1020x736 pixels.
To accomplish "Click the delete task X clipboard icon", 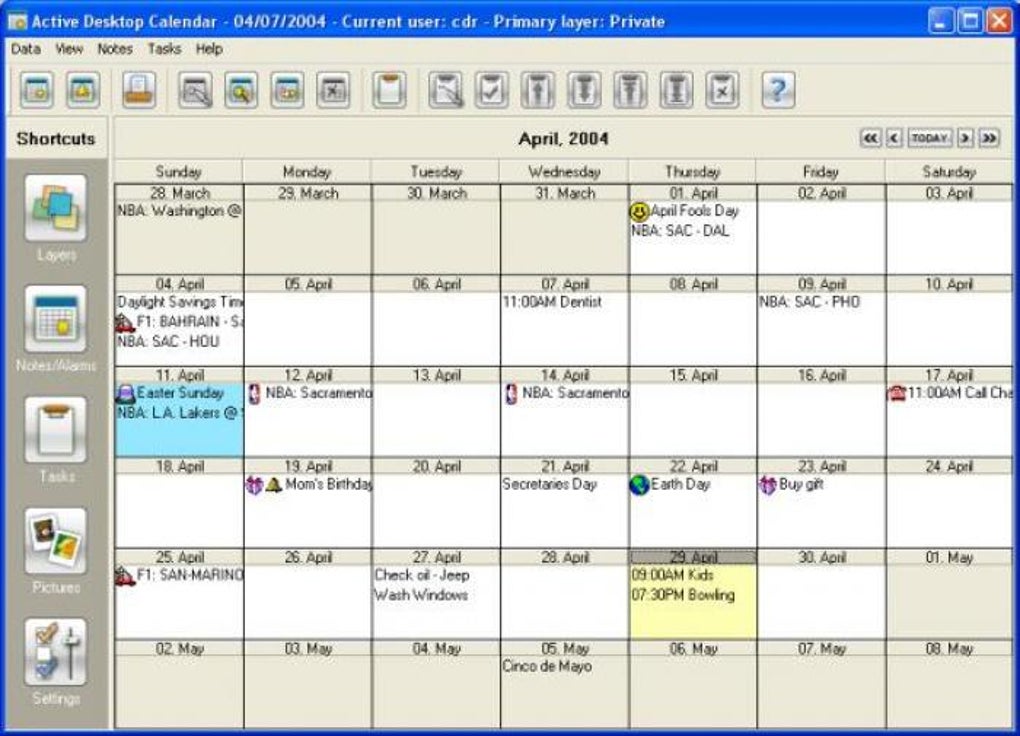I will pyautogui.click(x=722, y=90).
